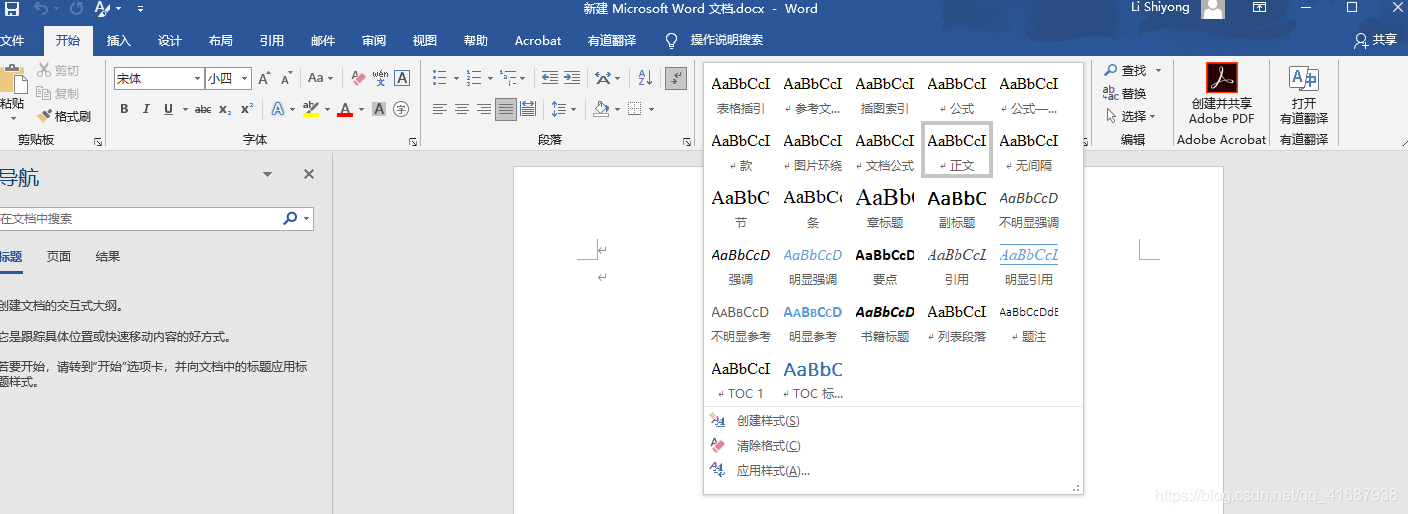Click the sort A-Z icon
Viewport: 1408px width, 514px height.
645,78
